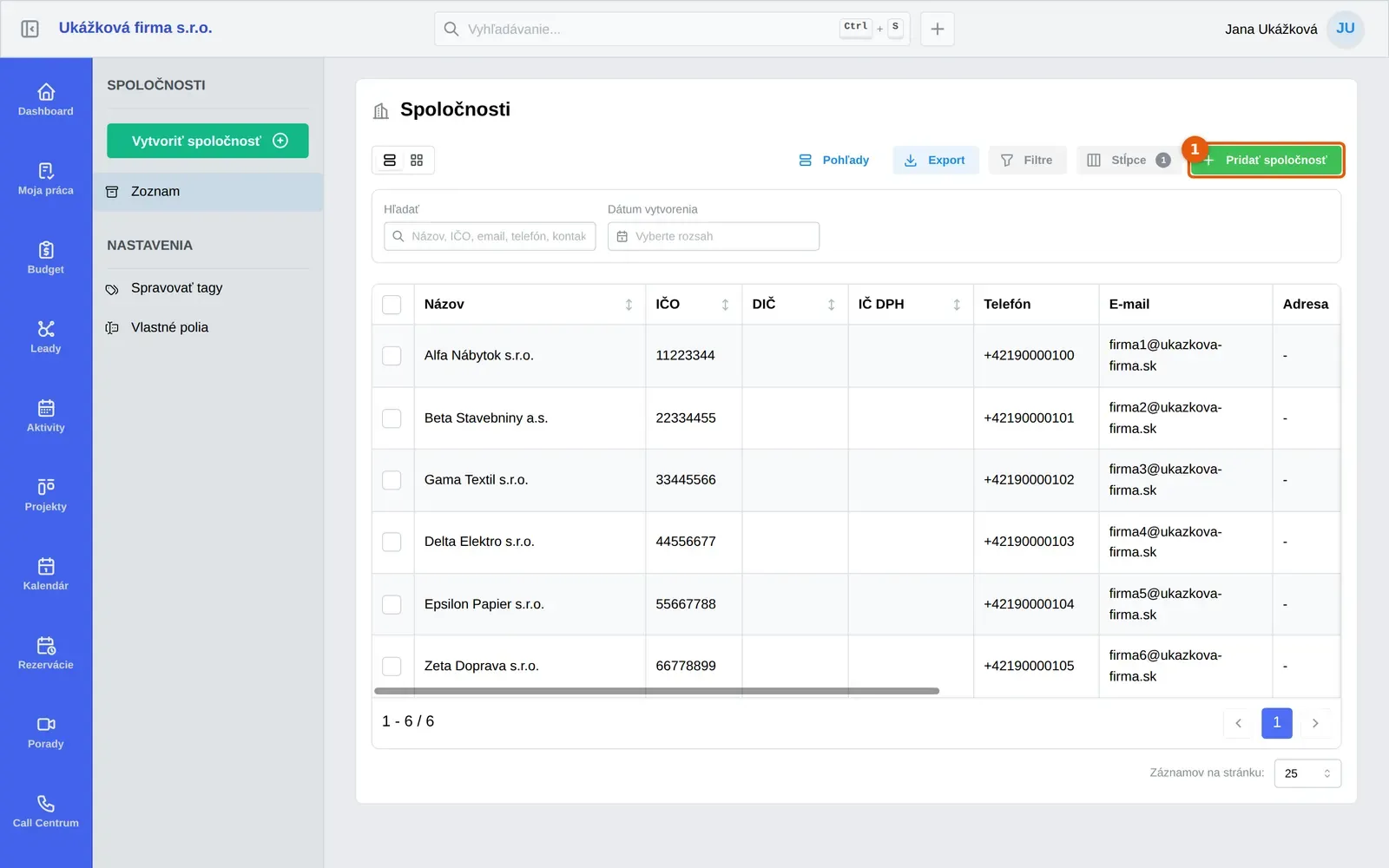Viewport: 1389px width, 868px height.
Task: Open the Filtre panel
Action: [x=1027, y=161]
